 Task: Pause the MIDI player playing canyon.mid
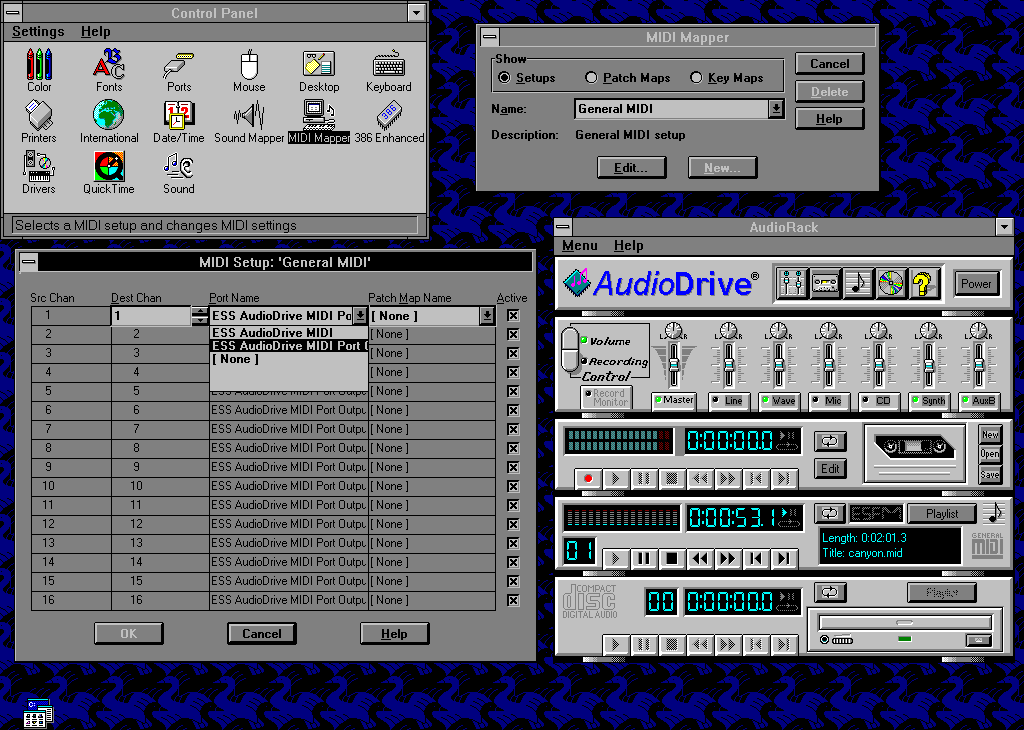(x=643, y=558)
